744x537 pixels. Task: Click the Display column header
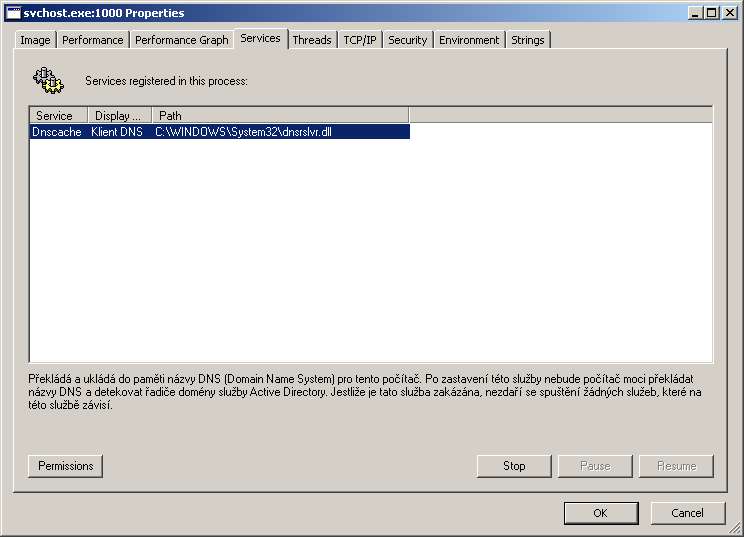tap(119, 115)
